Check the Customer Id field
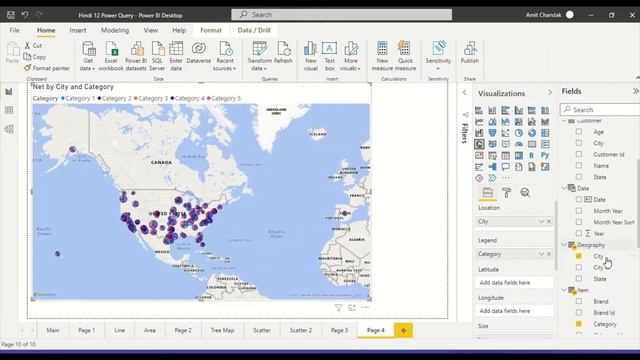 pos(579,154)
